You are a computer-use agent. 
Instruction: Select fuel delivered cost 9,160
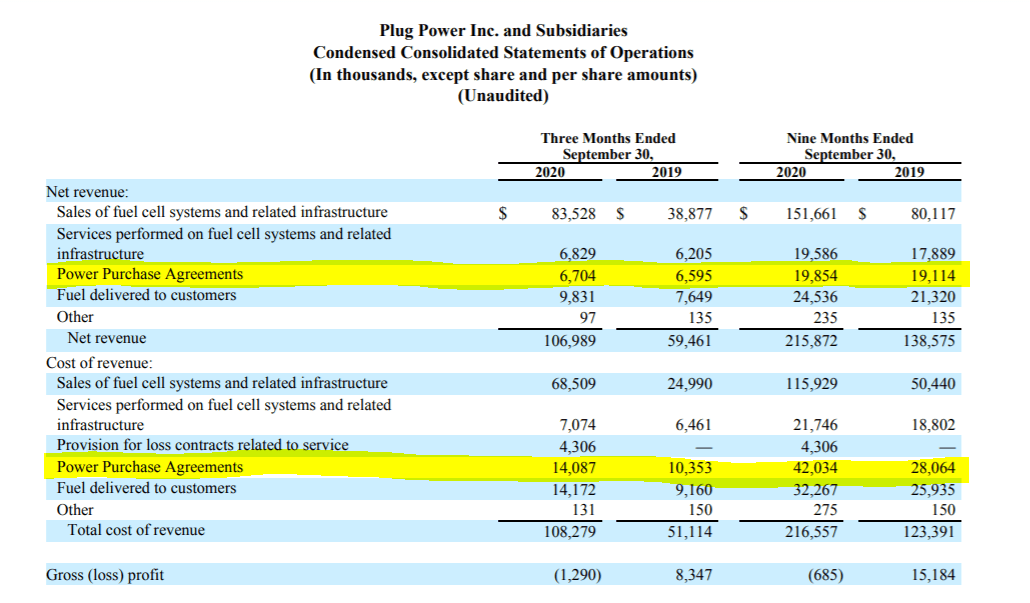694,489
